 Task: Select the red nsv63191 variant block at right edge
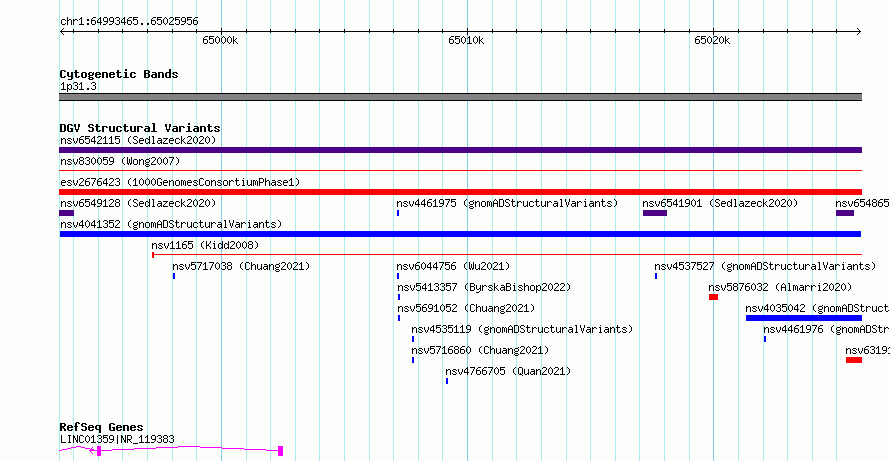(854, 360)
